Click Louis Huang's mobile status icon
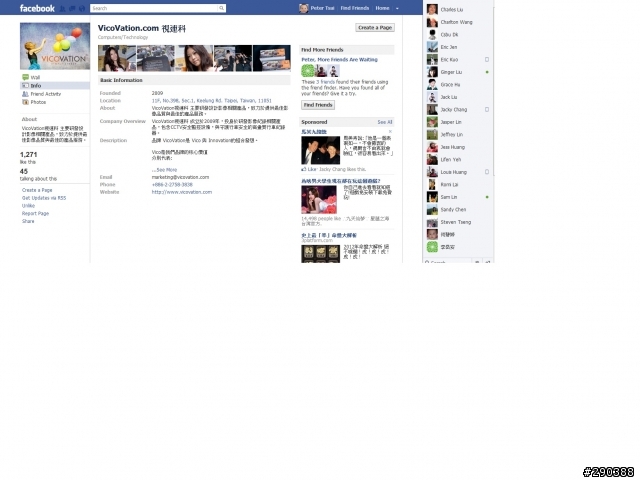The width and height of the screenshot is (640, 480). pos(487,172)
